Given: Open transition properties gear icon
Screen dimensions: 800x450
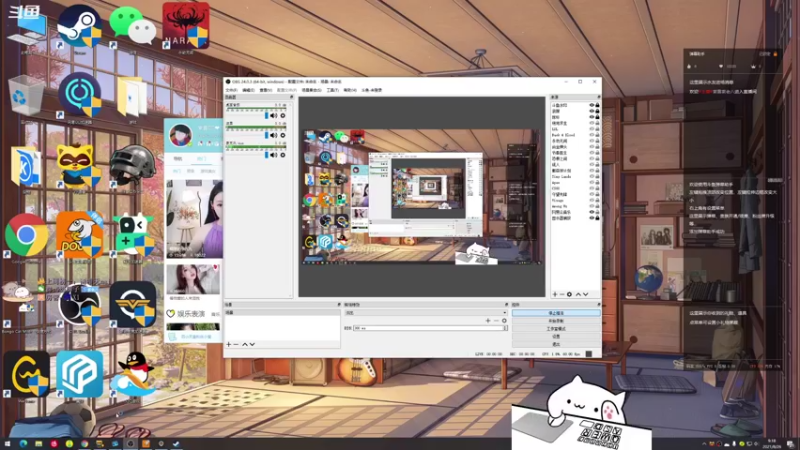Looking at the screenshot, I should (504, 320).
